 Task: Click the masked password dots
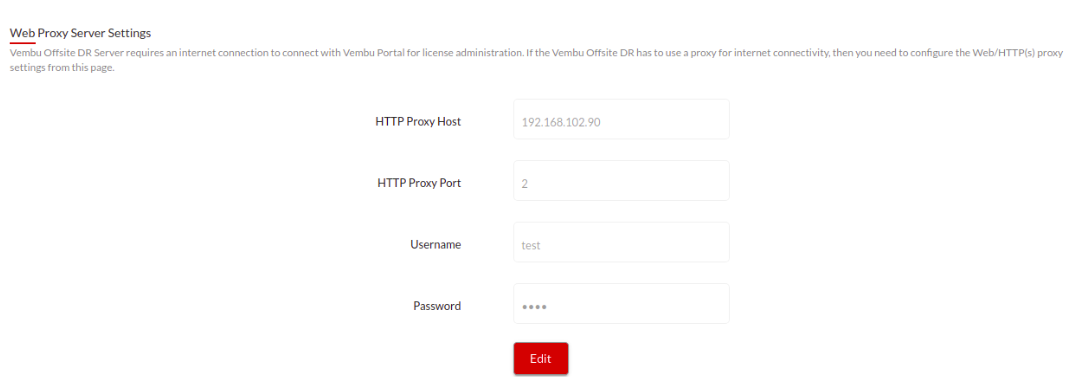pos(534,306)
